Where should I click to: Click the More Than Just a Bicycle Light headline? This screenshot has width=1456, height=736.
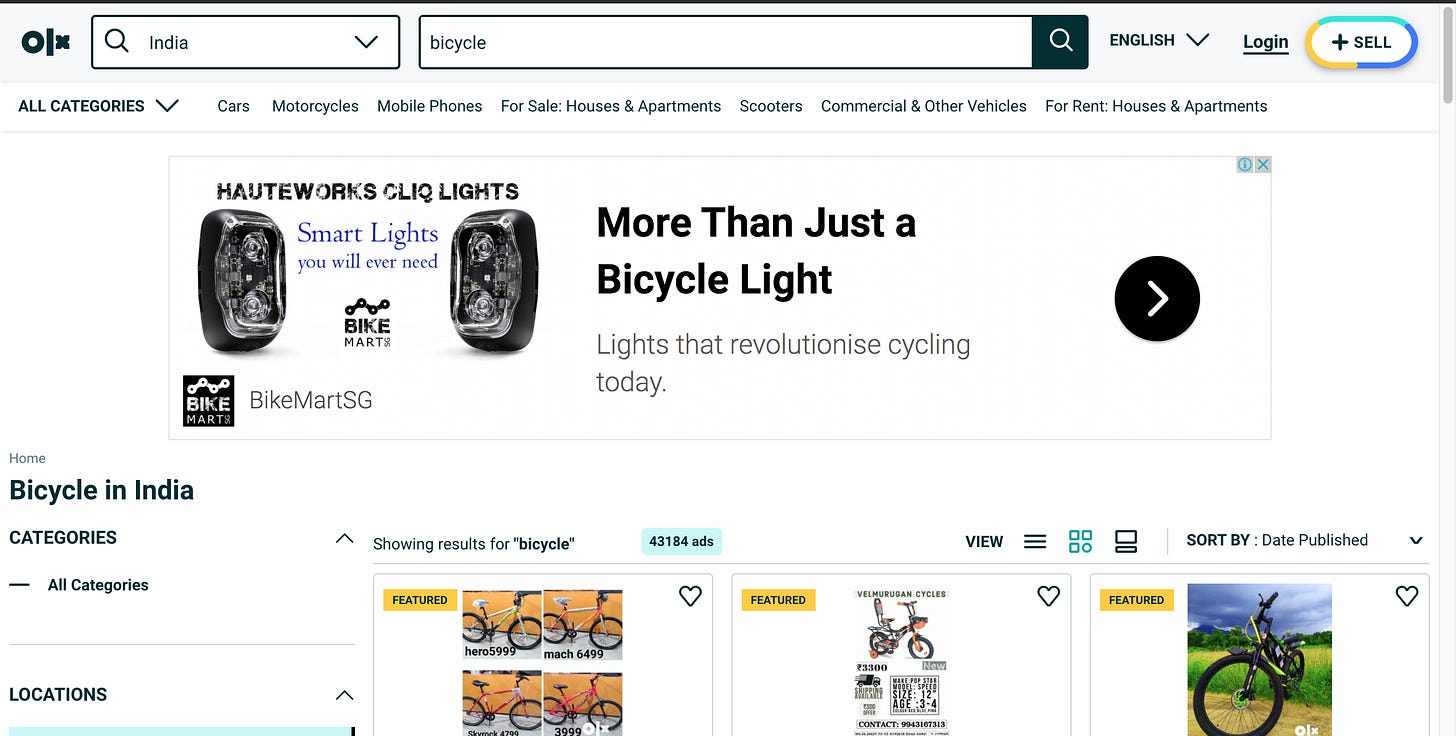(x=756, y=251)
